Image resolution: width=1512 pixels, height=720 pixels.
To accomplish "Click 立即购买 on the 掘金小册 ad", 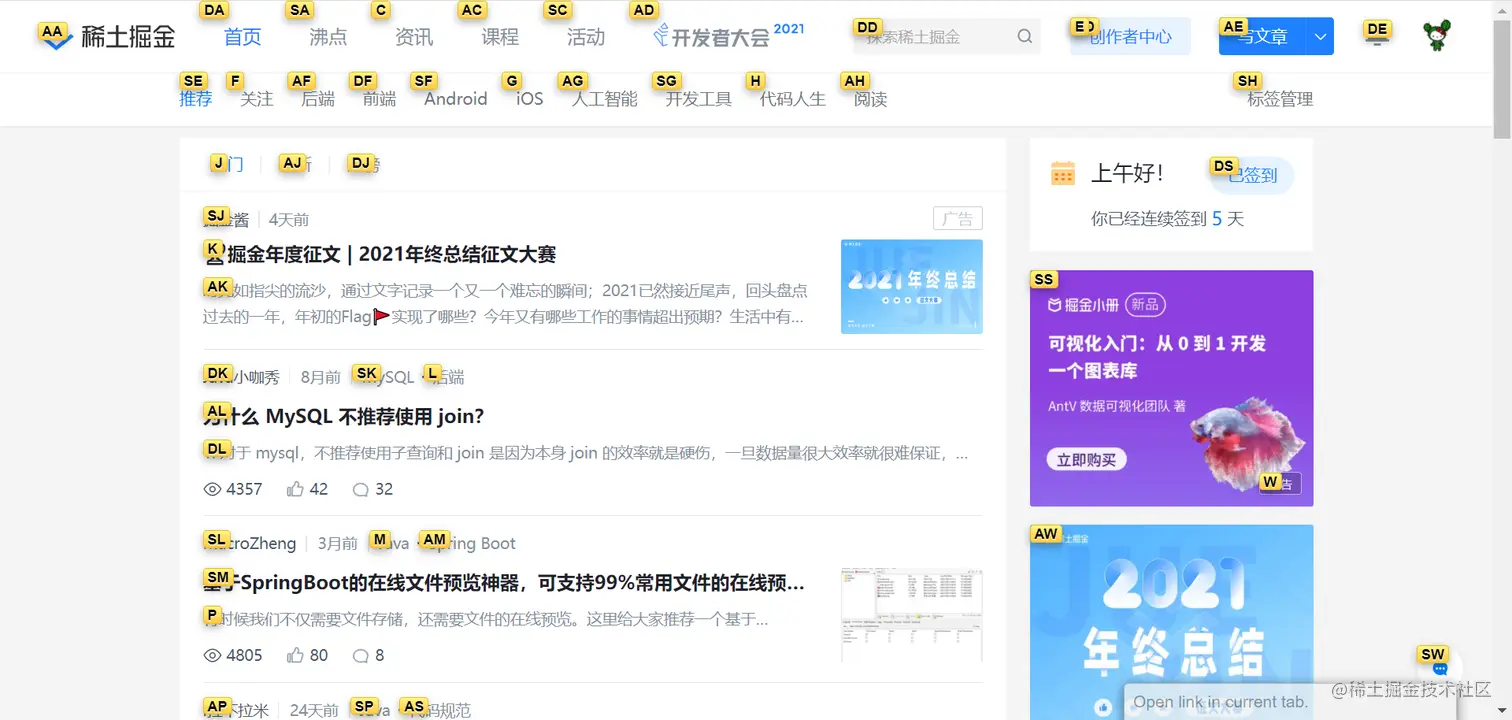I will click(1087, 460).
